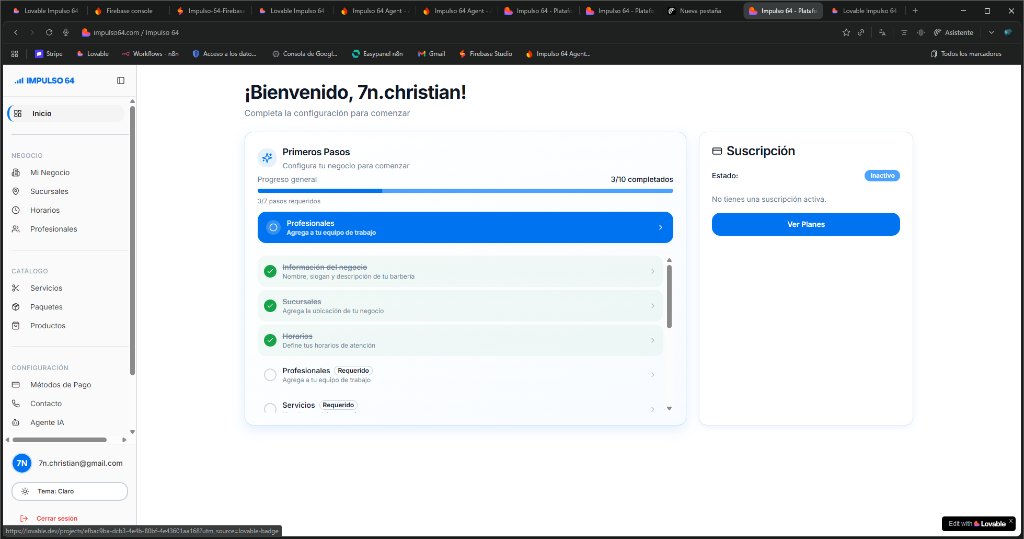The width and height of the screenshot is (1024, 539).
Task: Click the browser bookmark star icon
Action: [846, 32]
